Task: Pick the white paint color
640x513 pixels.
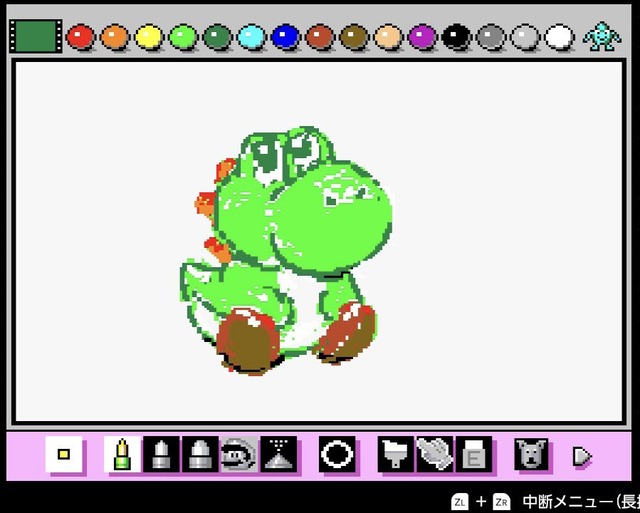Action: (560, 37)
